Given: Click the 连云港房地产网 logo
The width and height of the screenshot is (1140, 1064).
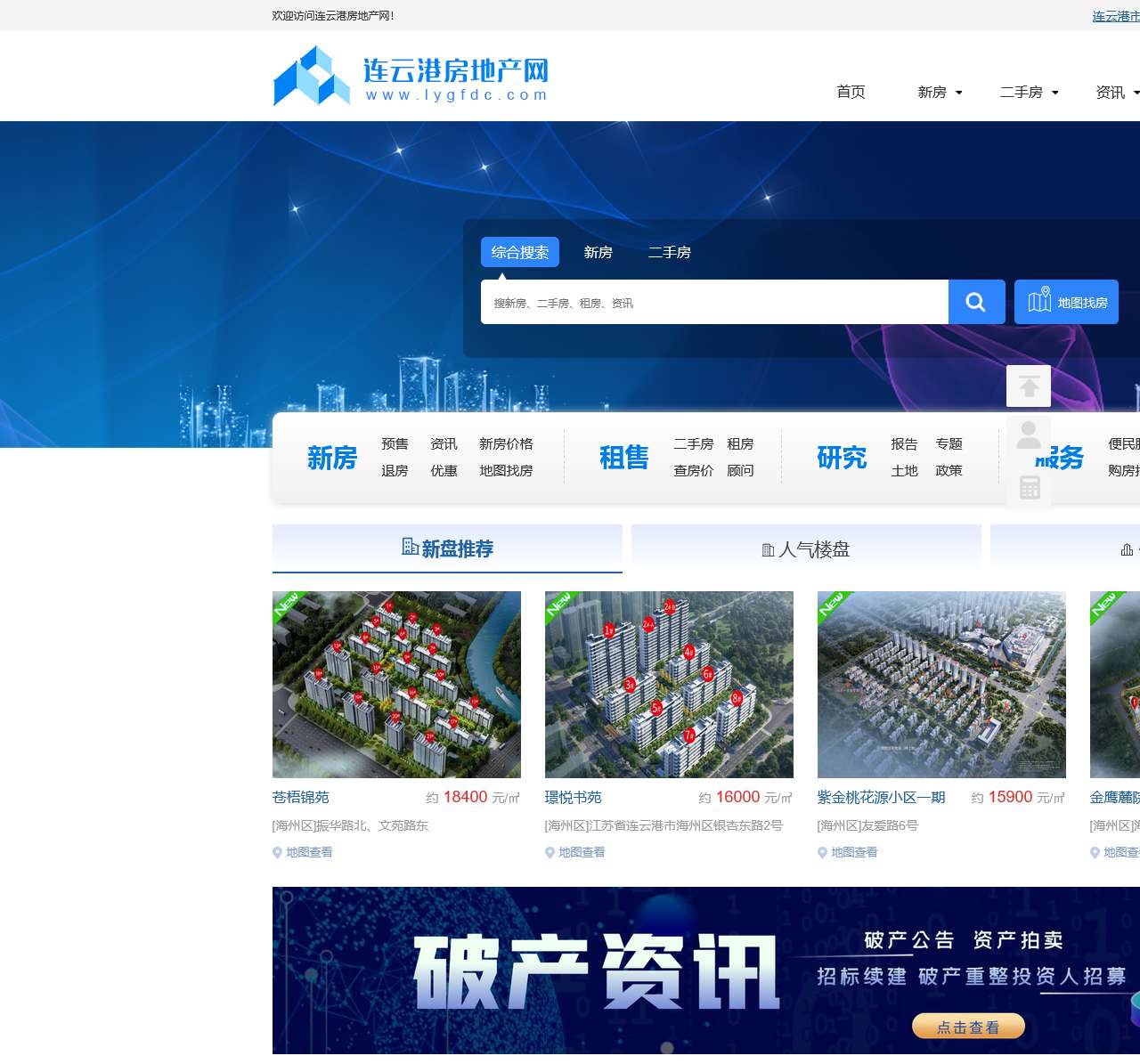Looking at the screenshot, I should click(411, 76).
